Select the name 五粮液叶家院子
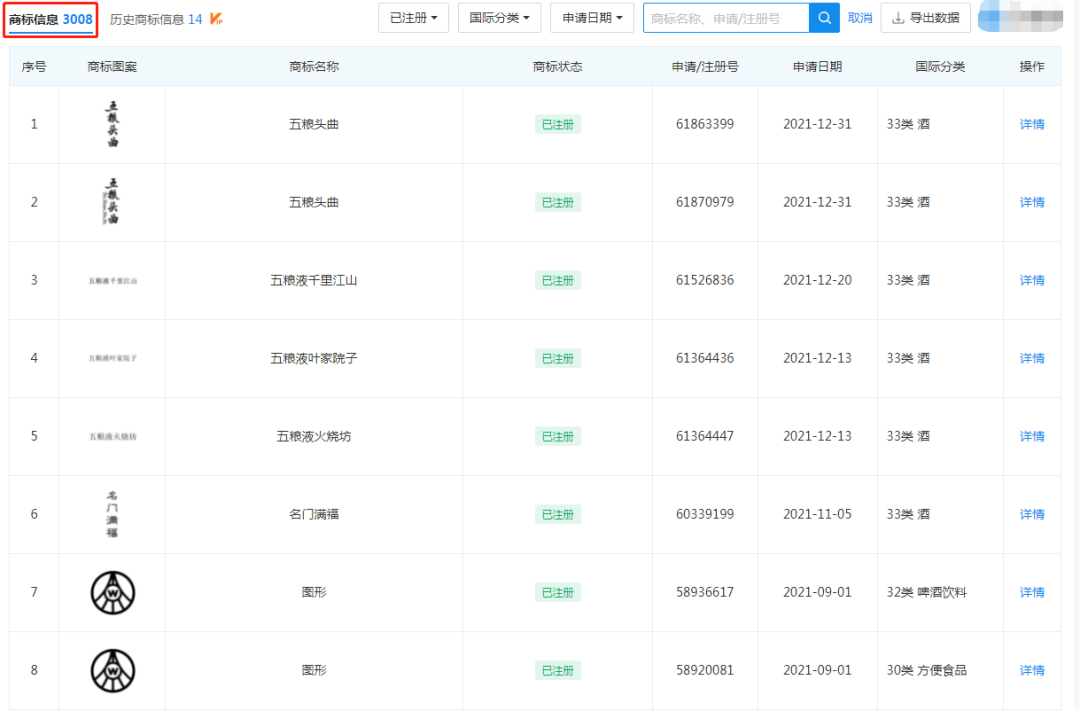Screen dimensions: 1080x711 (313, 358)
